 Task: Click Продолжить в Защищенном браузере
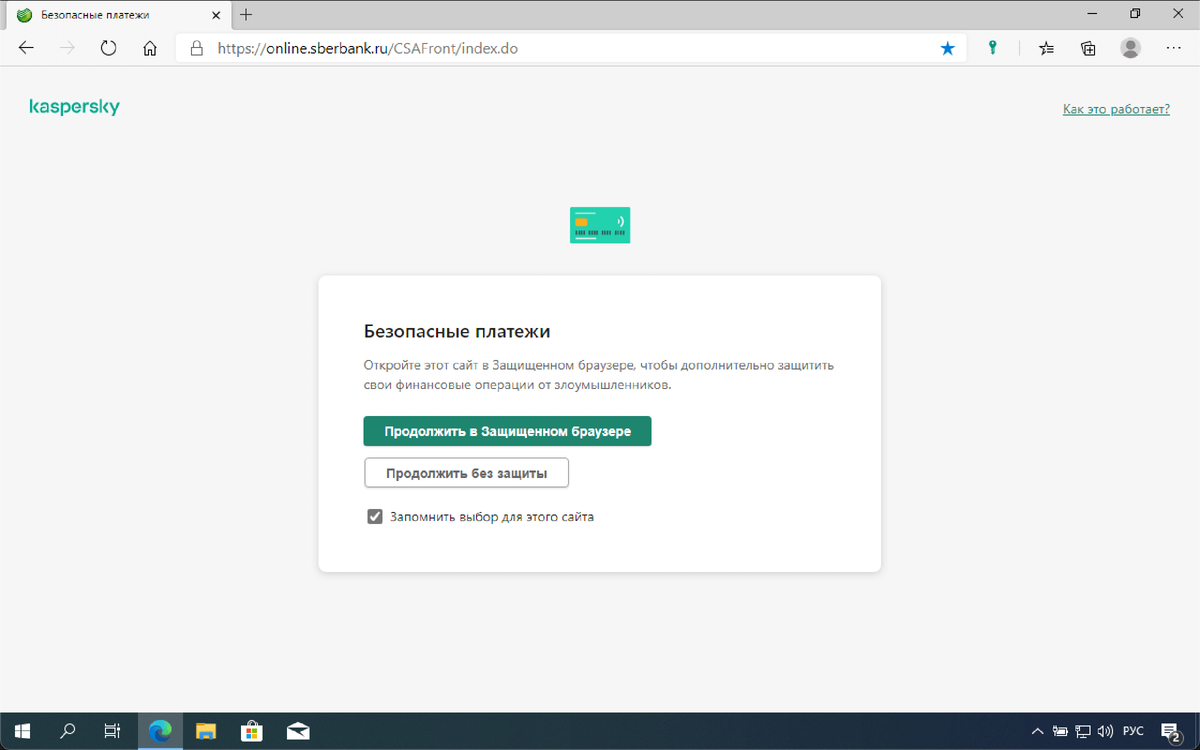pyautogui.click(x=507, y=431)
